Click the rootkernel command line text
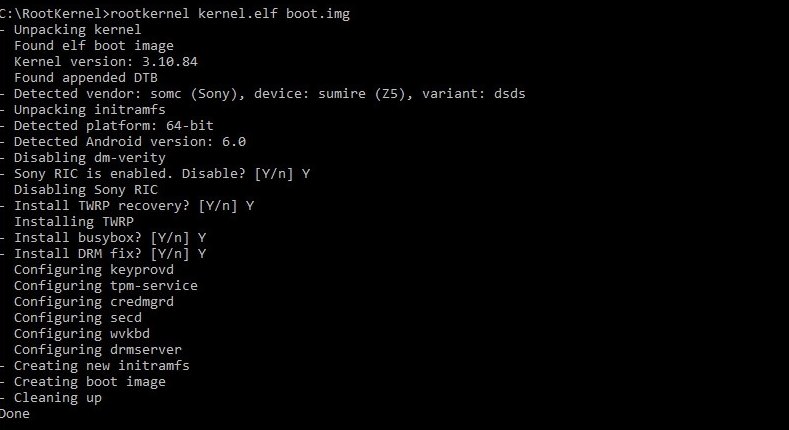Image resolution: width=789 pixels, height=430 pixels. point(175,13)
